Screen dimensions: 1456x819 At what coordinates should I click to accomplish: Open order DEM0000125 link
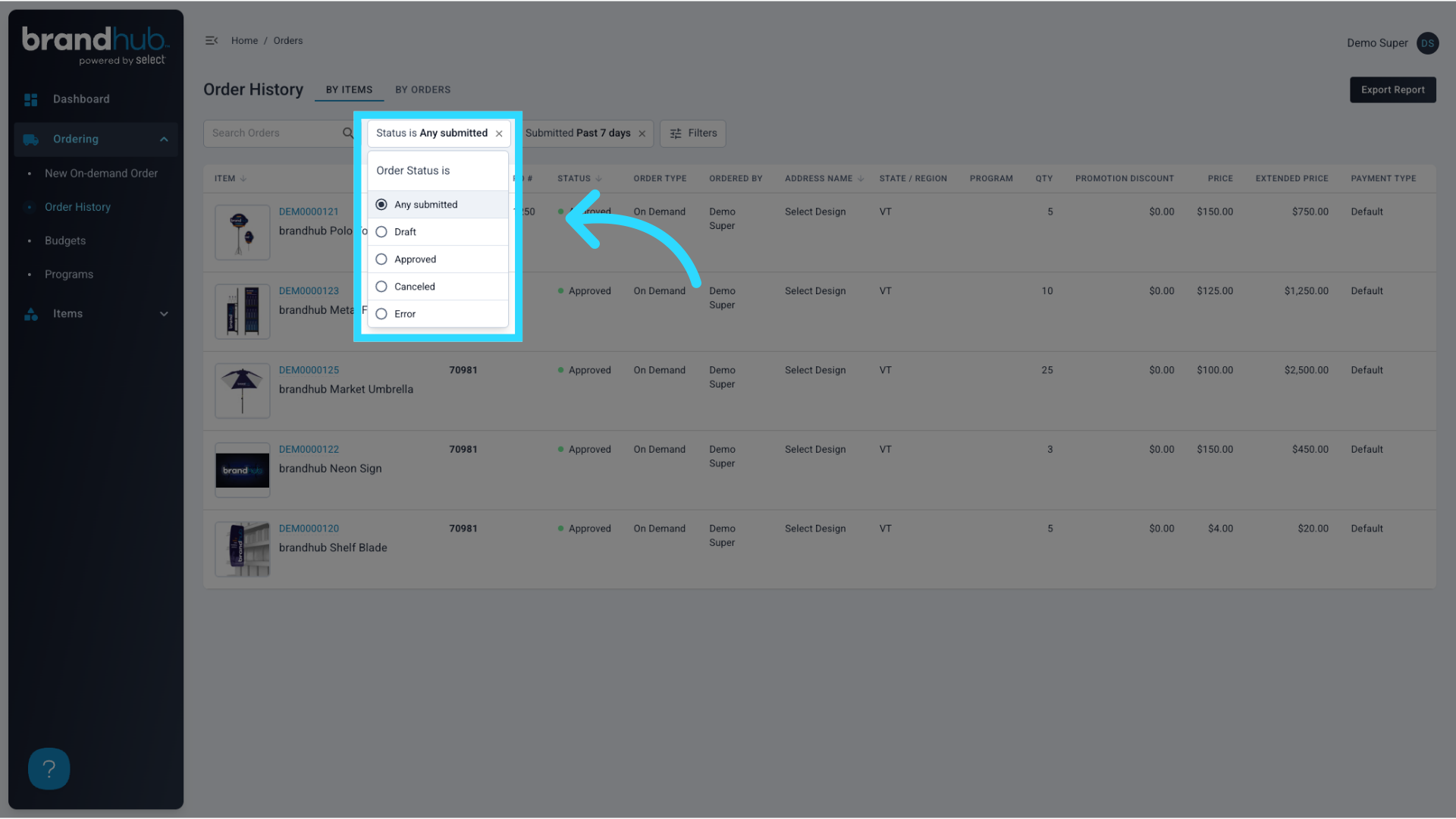pos(309,369)
